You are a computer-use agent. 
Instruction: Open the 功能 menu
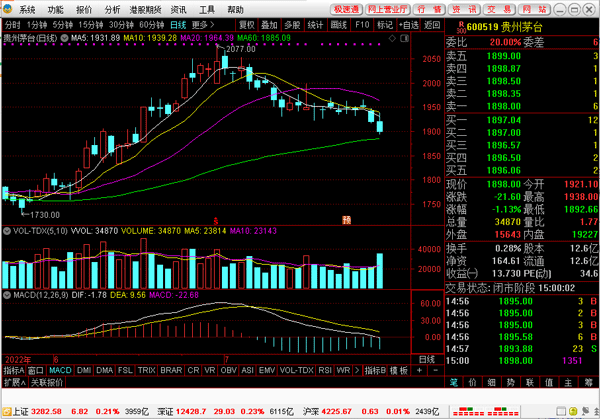pyautogui.click(x=55, y=10)
